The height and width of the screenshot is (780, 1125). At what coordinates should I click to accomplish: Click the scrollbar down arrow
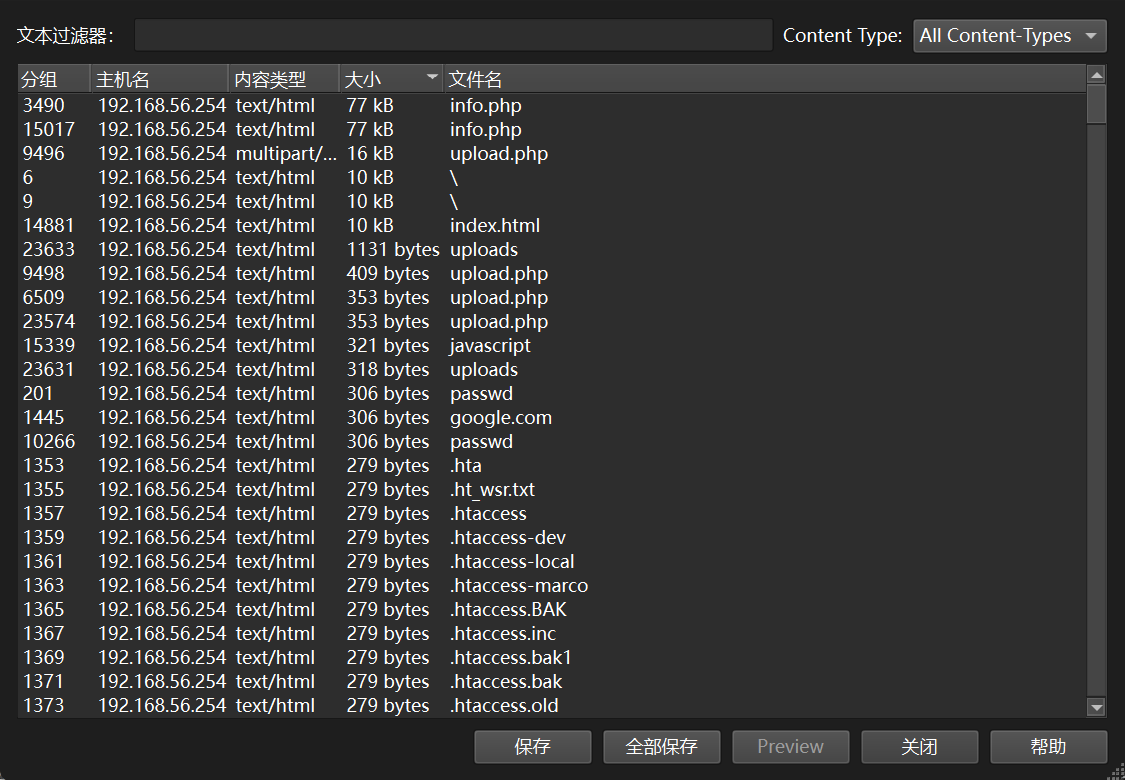[1096, 708]
